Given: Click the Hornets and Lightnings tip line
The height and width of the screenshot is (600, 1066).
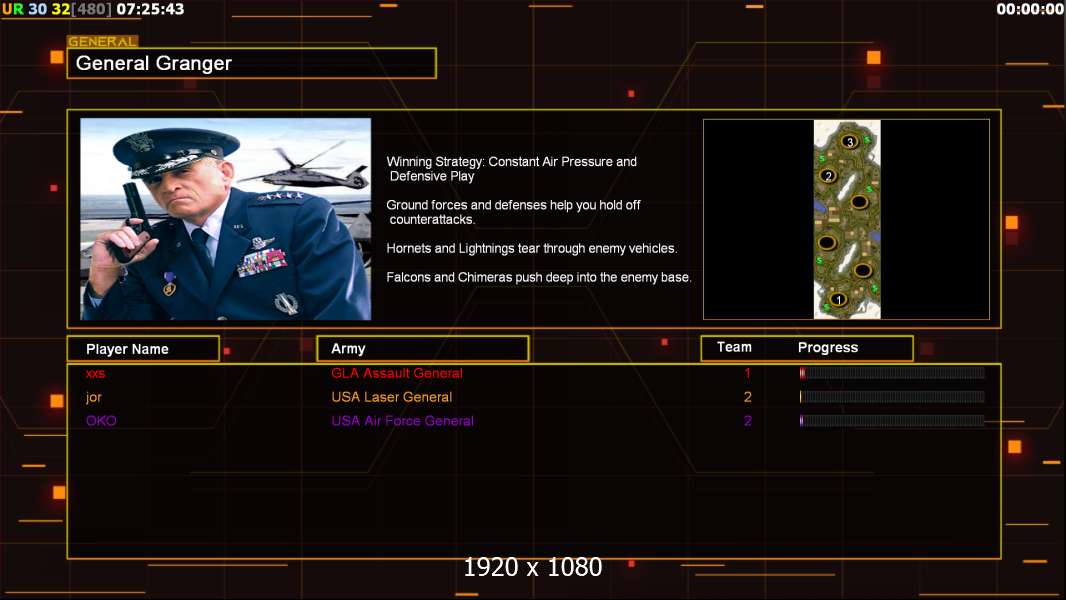Looking at the screenshot, I should point(532,248).
